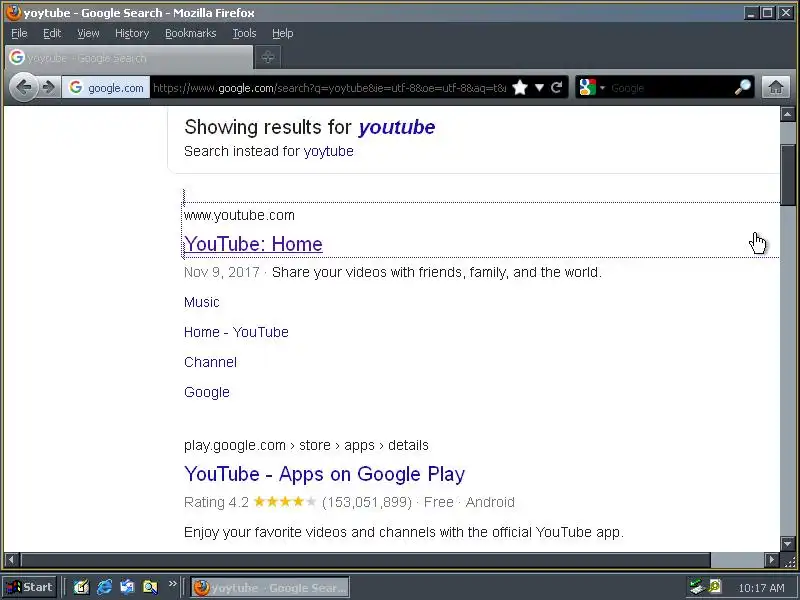Viewport: 800px width, 600px height.
Task: Click the network connection tray icon
Action: coord(696,587)
